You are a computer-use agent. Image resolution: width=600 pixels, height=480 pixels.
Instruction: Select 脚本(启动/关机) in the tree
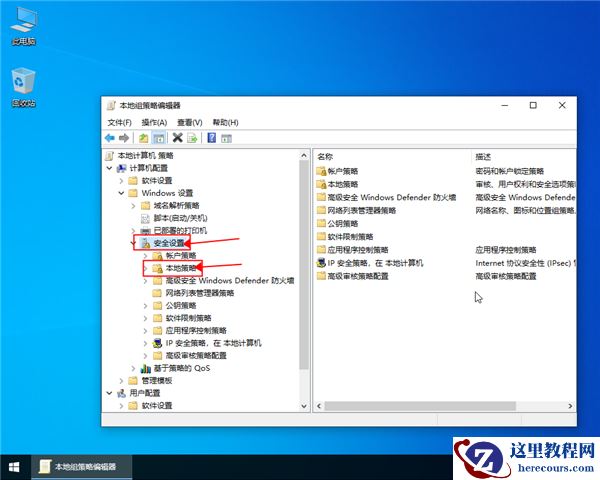coord(180,218)
